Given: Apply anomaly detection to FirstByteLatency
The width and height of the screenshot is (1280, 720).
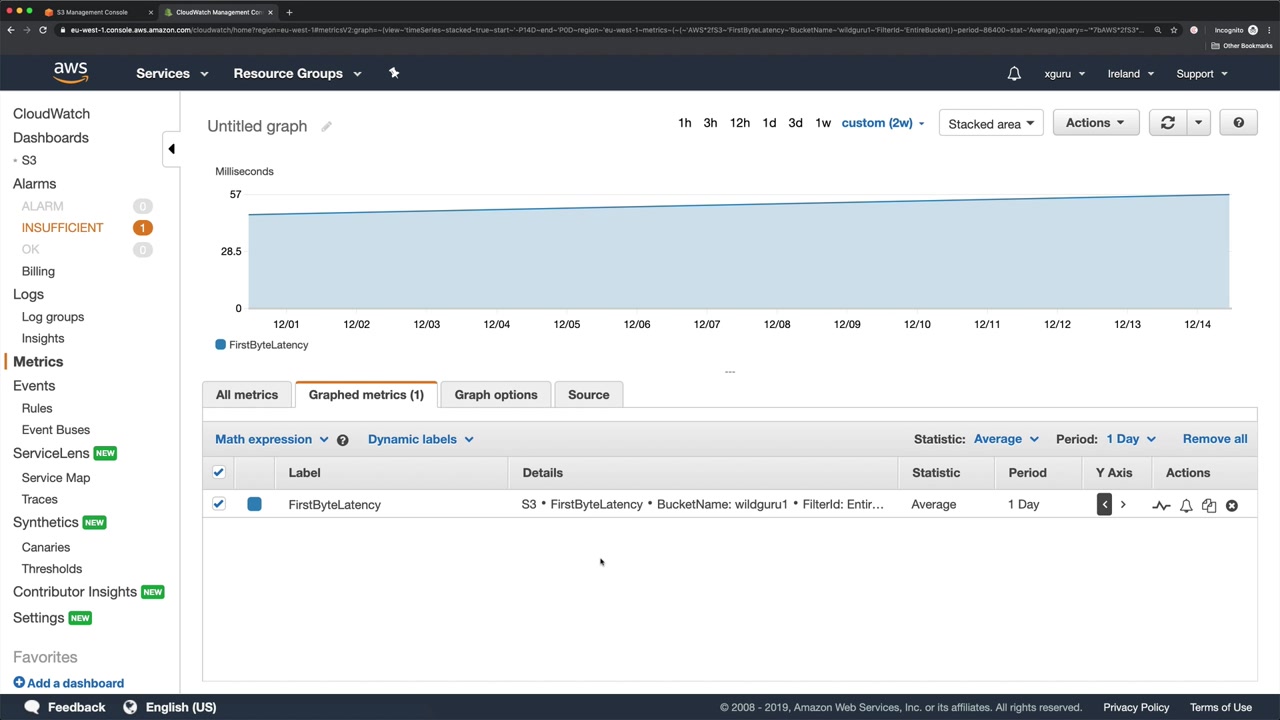Looking at the screenshot, I should pos(1161,506).
